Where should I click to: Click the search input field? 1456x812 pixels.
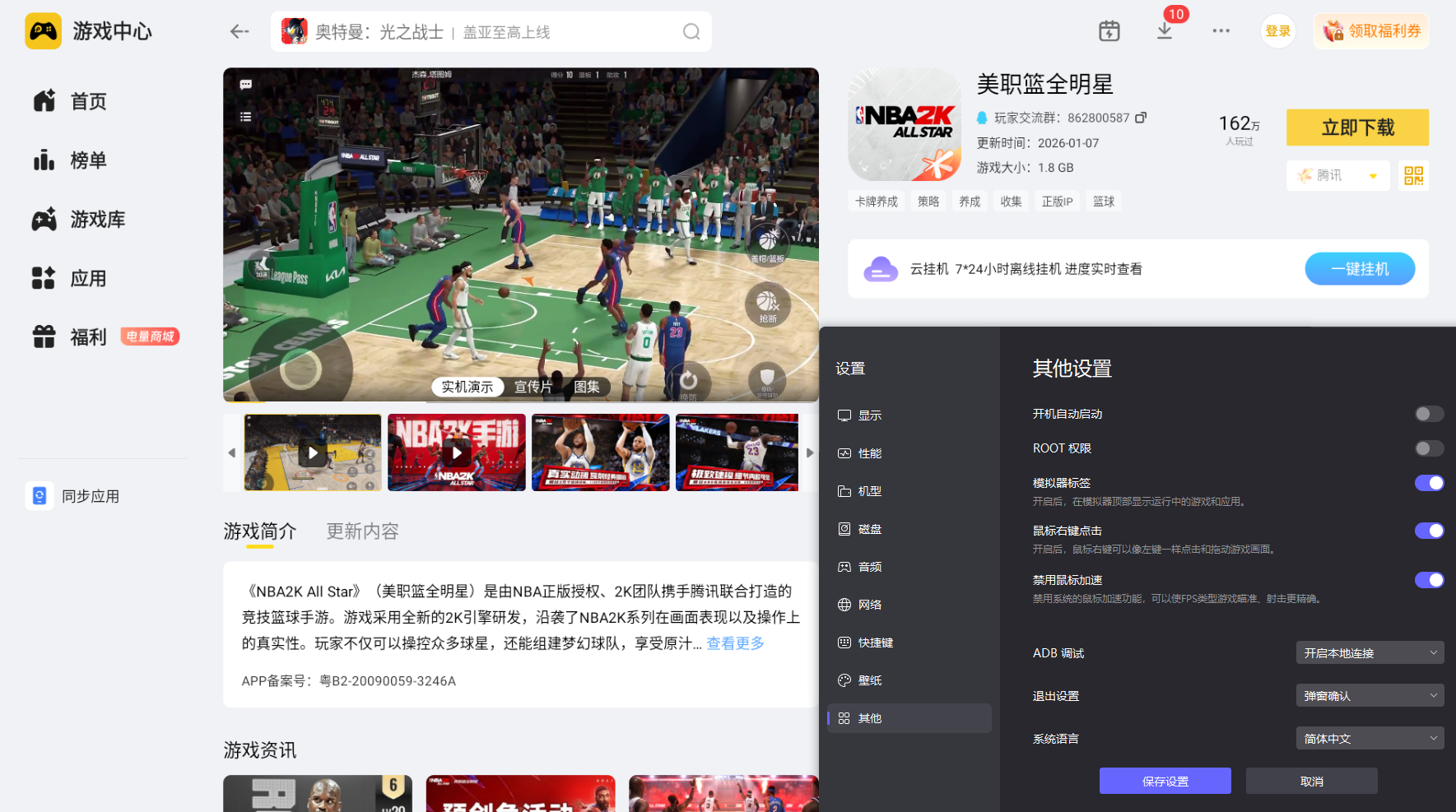point(491,31)
